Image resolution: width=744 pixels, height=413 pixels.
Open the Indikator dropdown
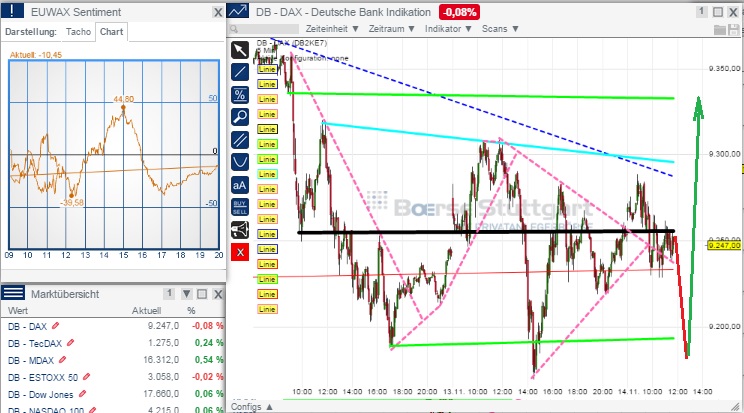point(448,29)
